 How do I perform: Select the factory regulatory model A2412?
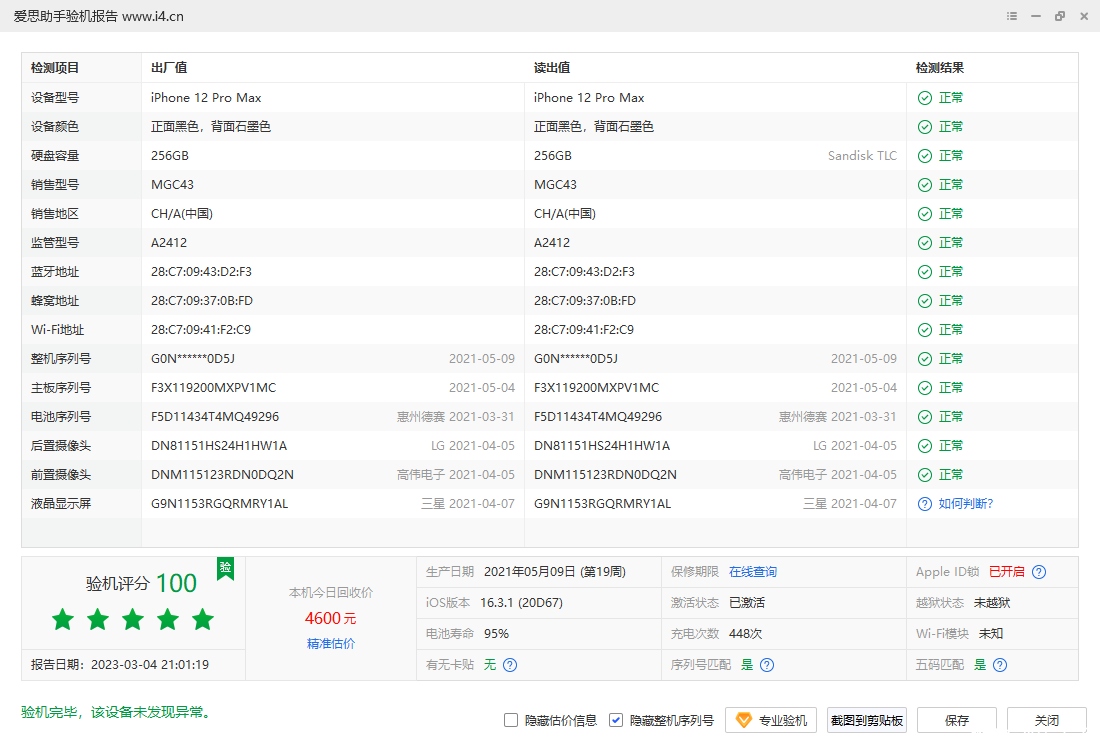pyautogui.click(x=169, y=243)
